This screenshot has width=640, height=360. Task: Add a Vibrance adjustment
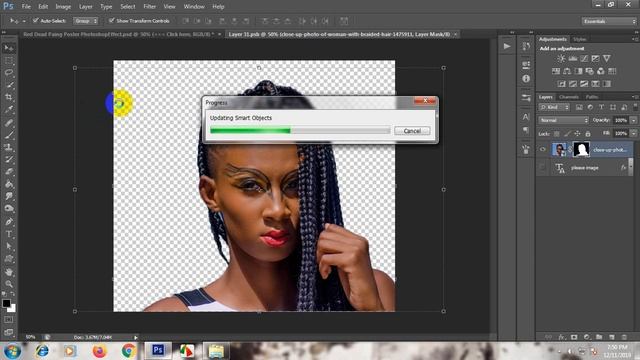click(607, 59)
